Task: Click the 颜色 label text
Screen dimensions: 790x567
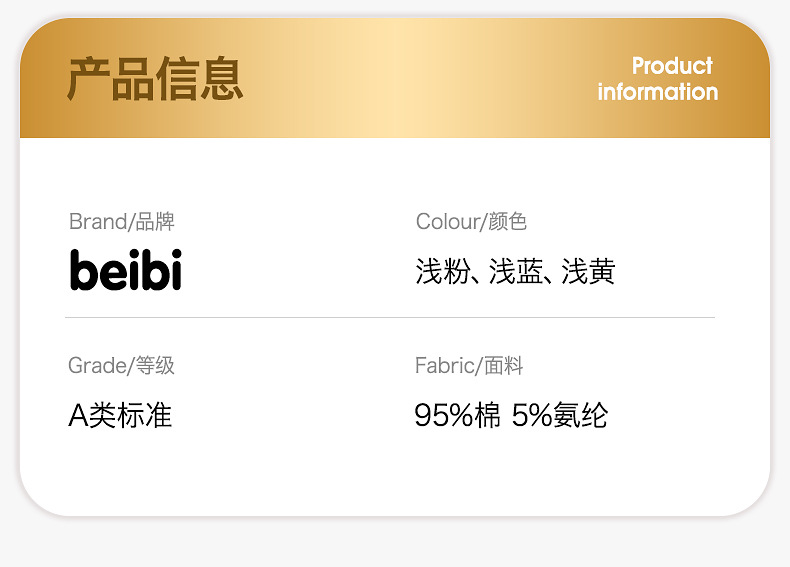Action: pyautogui.click(x=509, y=222)
